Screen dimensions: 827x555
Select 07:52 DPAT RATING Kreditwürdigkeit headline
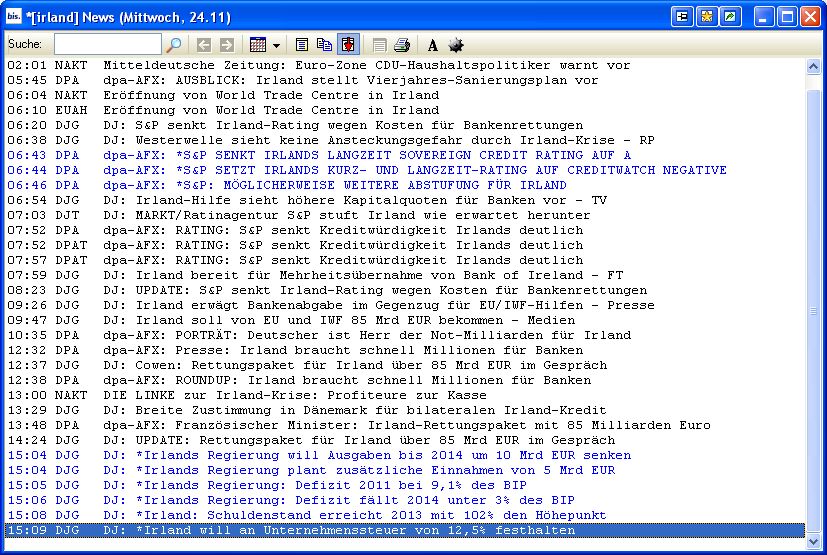click(405, 245)
